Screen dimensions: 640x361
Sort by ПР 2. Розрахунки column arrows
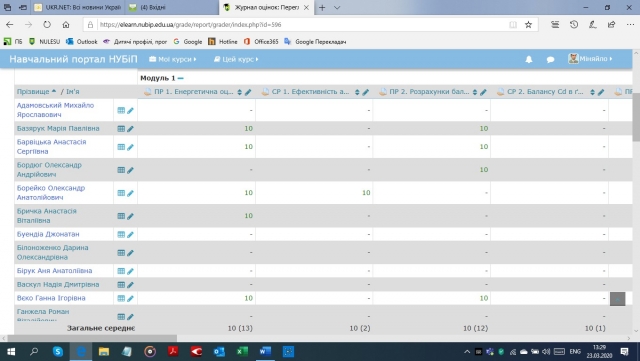pos(475,92)
